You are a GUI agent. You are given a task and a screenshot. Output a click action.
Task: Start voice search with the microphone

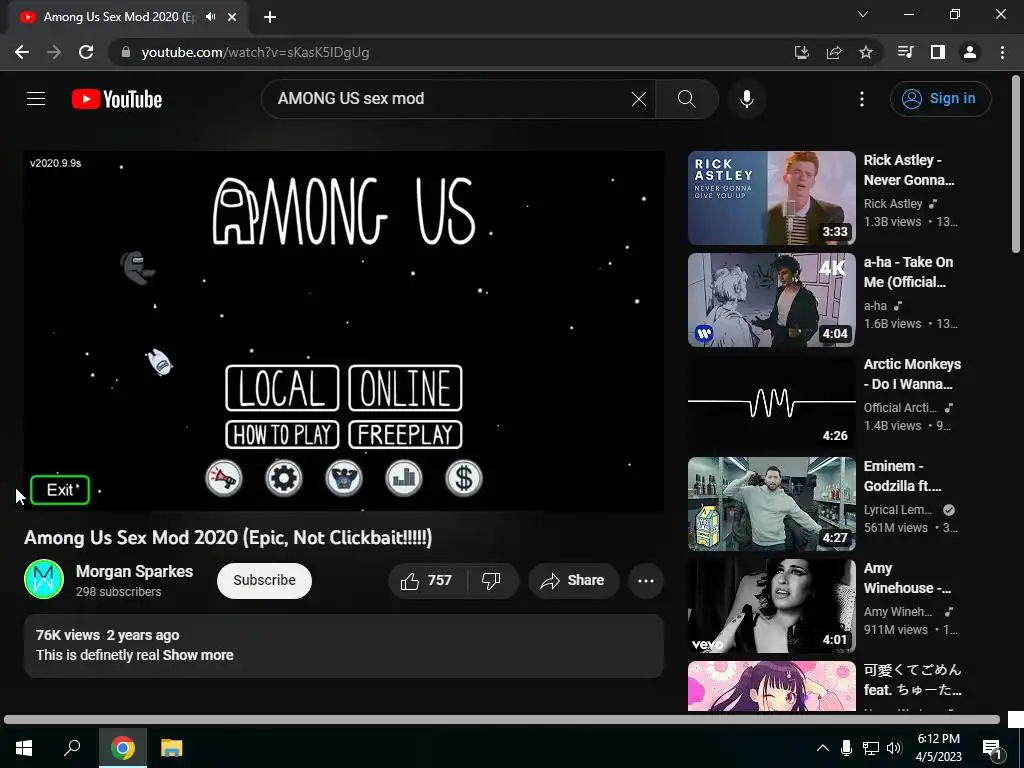tap(746, 99)
